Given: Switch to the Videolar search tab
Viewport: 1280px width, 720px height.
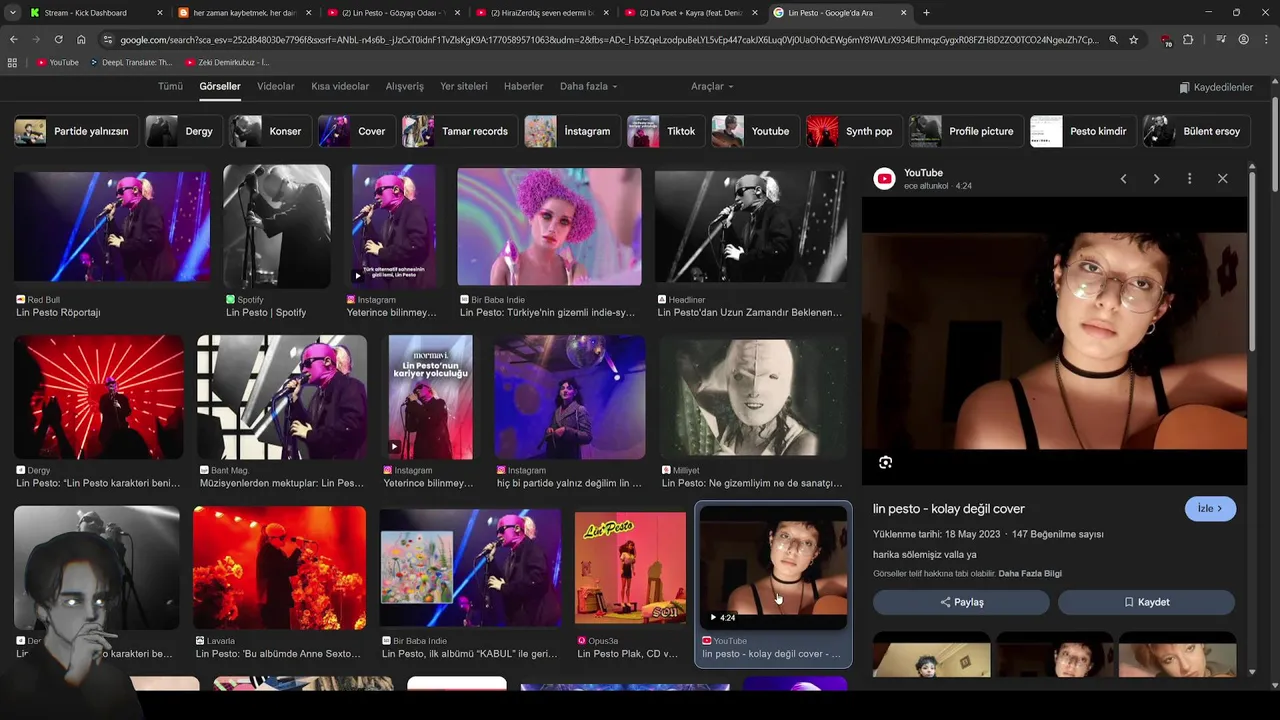Looking at the screenshot, I should coord(276,86).
